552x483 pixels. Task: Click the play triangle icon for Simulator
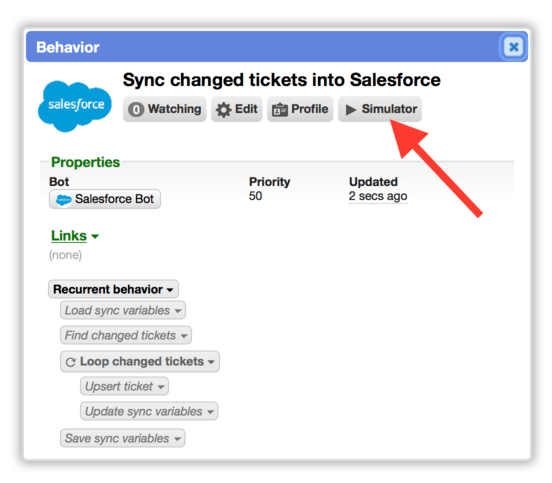coord(351,110)
